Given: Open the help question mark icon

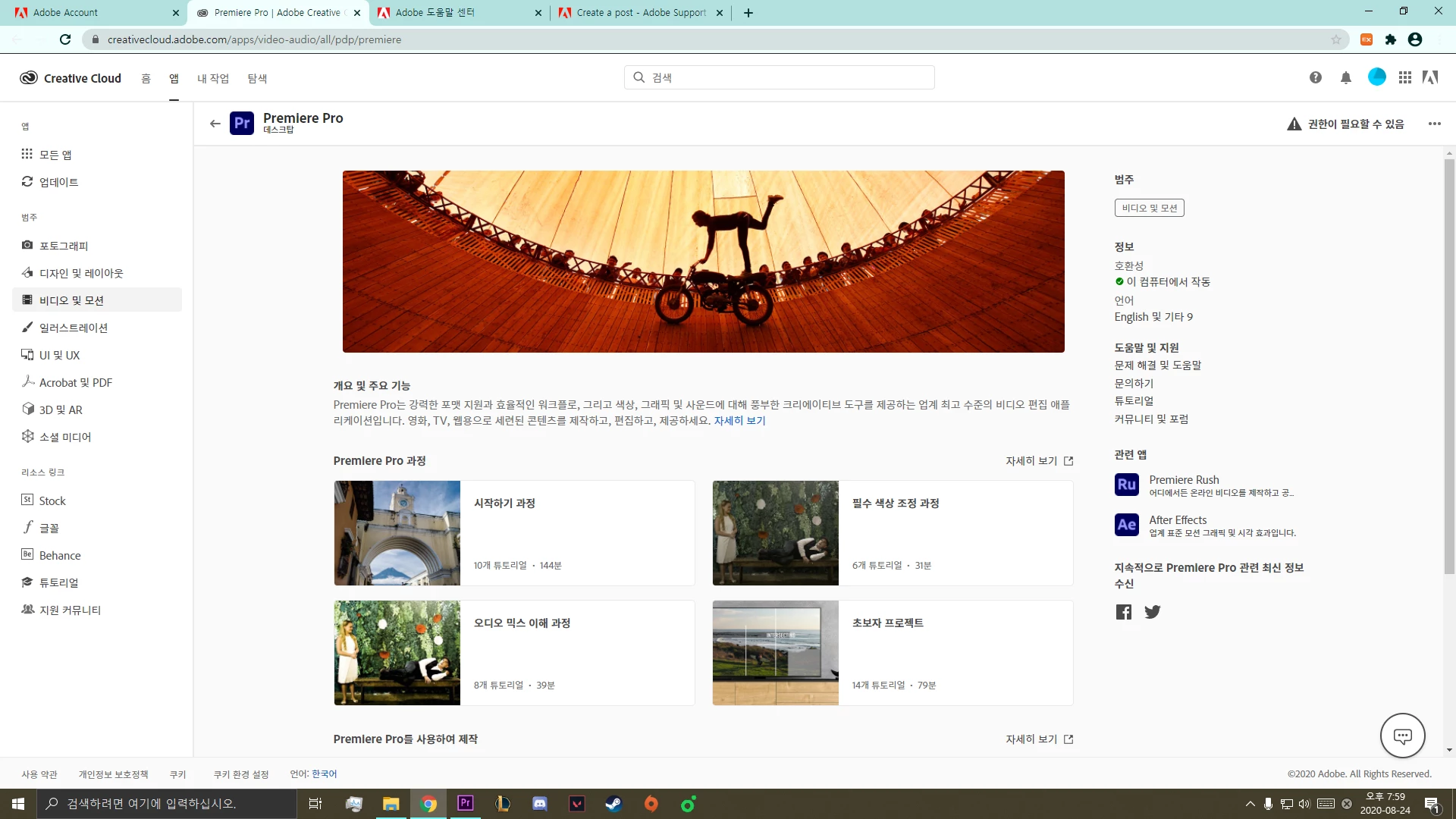Looking at the screenshot, I should click(1316, 77).
